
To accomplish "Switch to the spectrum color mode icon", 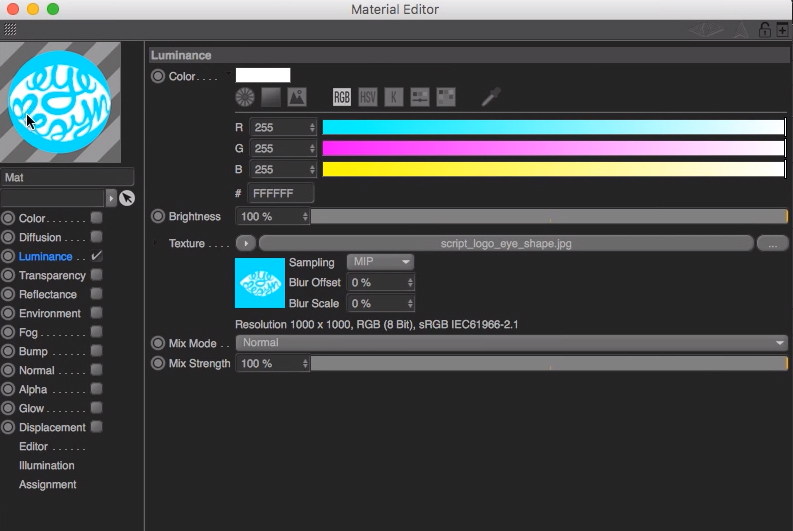I will 271,97.
